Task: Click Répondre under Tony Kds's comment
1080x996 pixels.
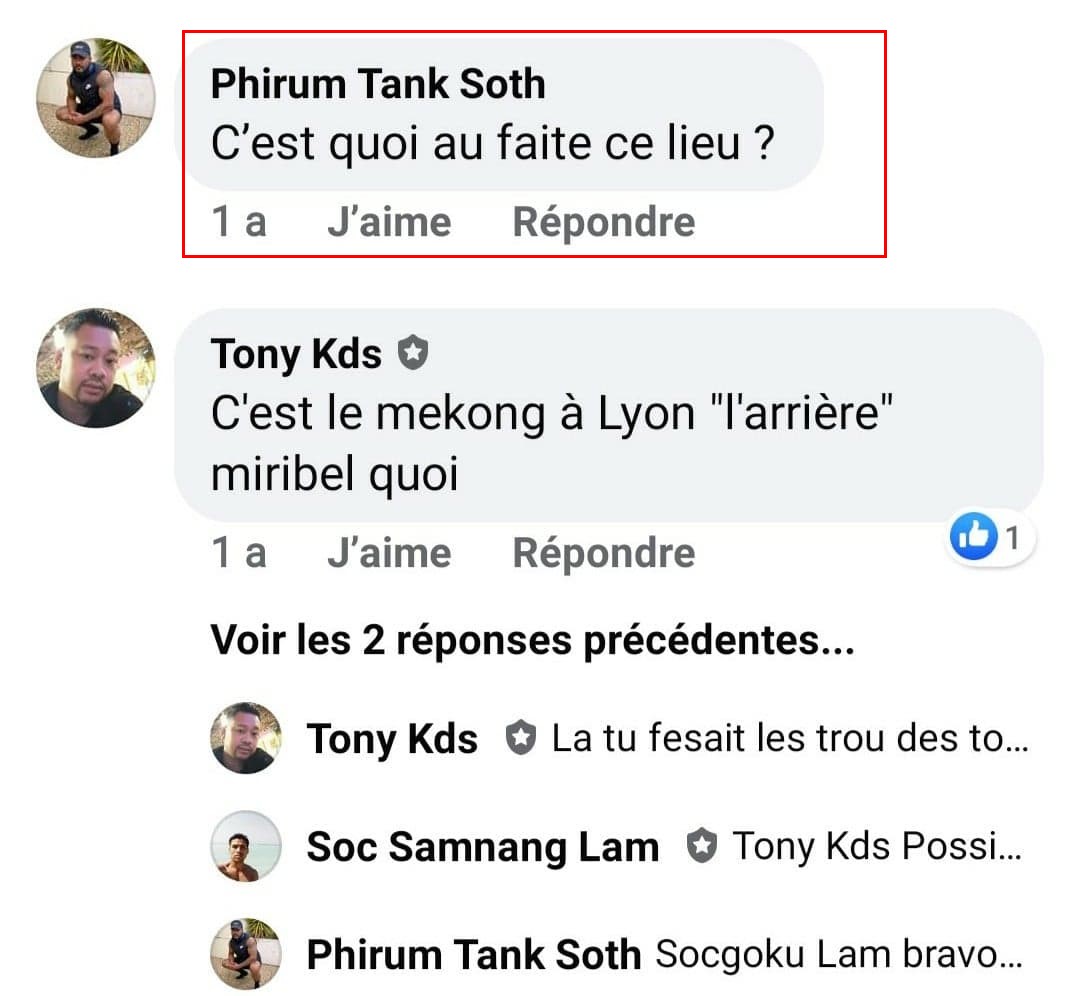Action: tap(603, 553)
